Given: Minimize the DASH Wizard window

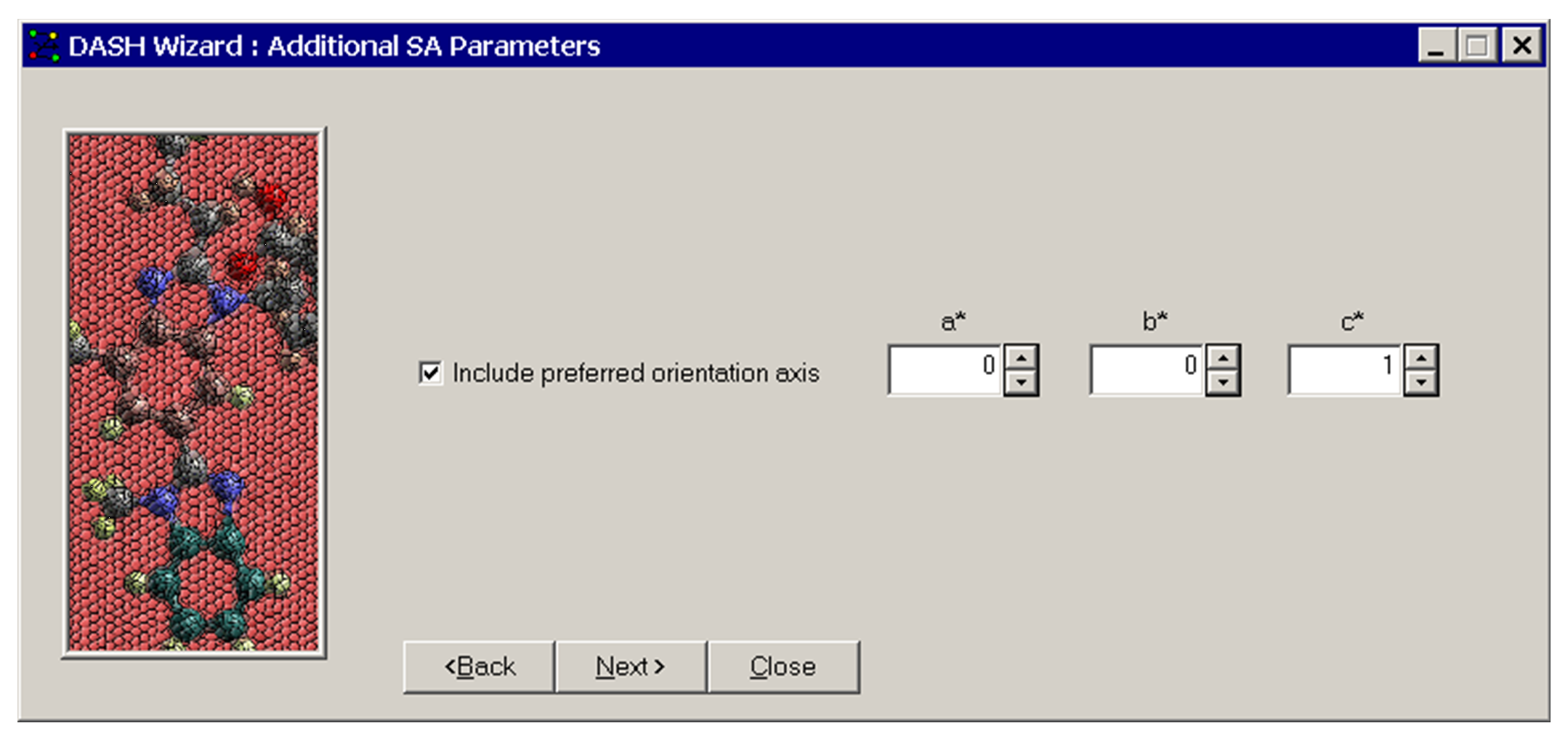Looking at the screenshot, I should pyautogui.click(x=1436, y=46).
